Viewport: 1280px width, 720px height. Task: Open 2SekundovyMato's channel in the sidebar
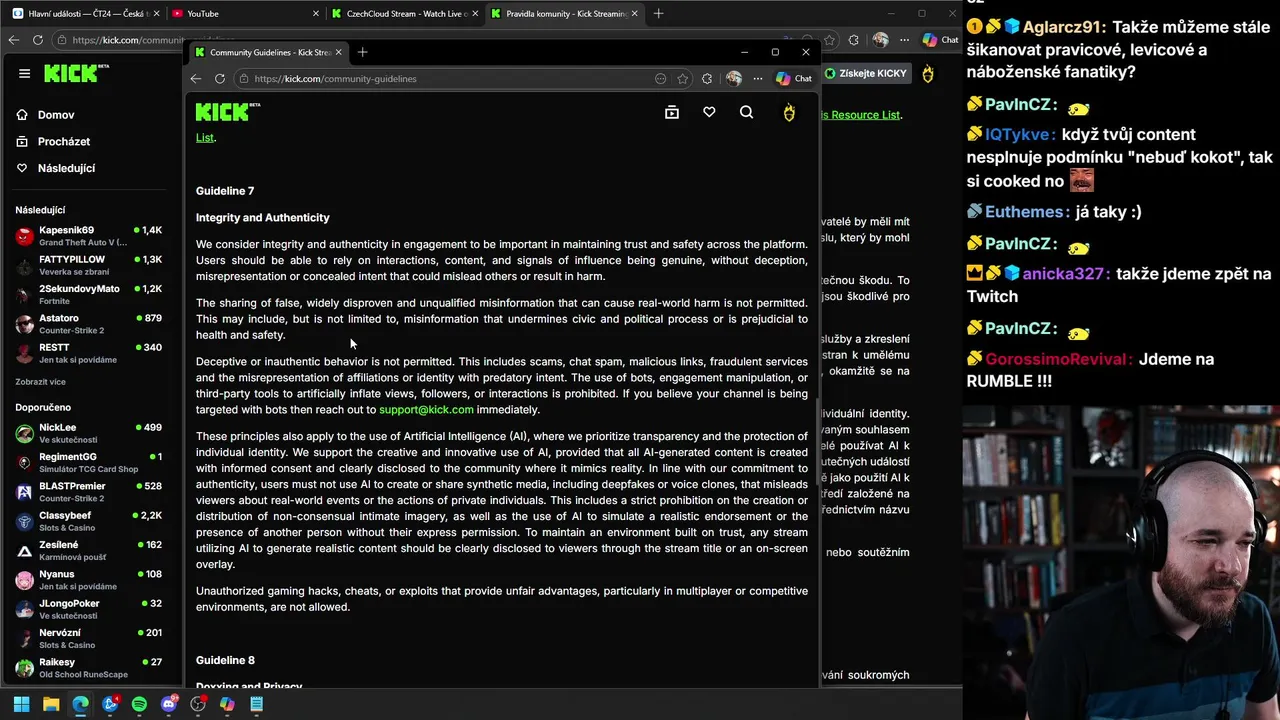click(x=89, y=294)
